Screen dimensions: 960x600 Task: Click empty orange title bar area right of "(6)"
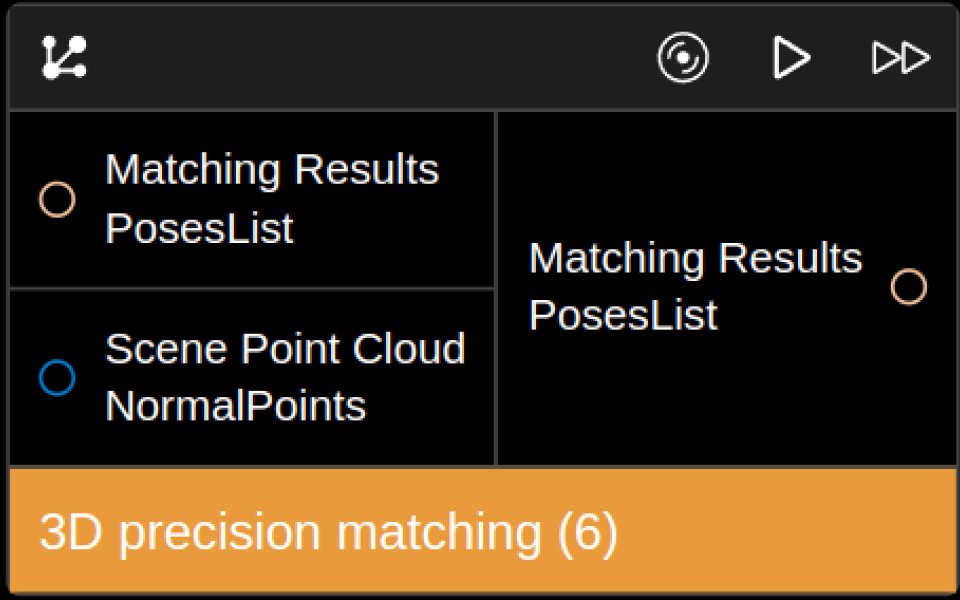point(790,533)
